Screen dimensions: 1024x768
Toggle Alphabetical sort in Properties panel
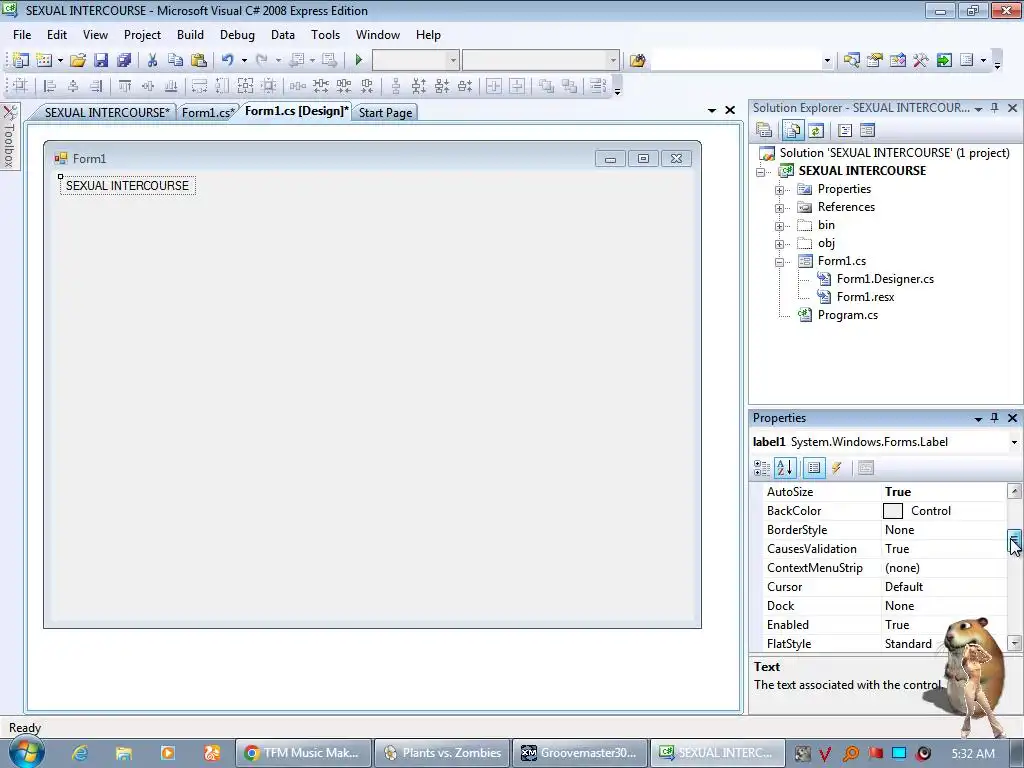click(x=784, y=468)
